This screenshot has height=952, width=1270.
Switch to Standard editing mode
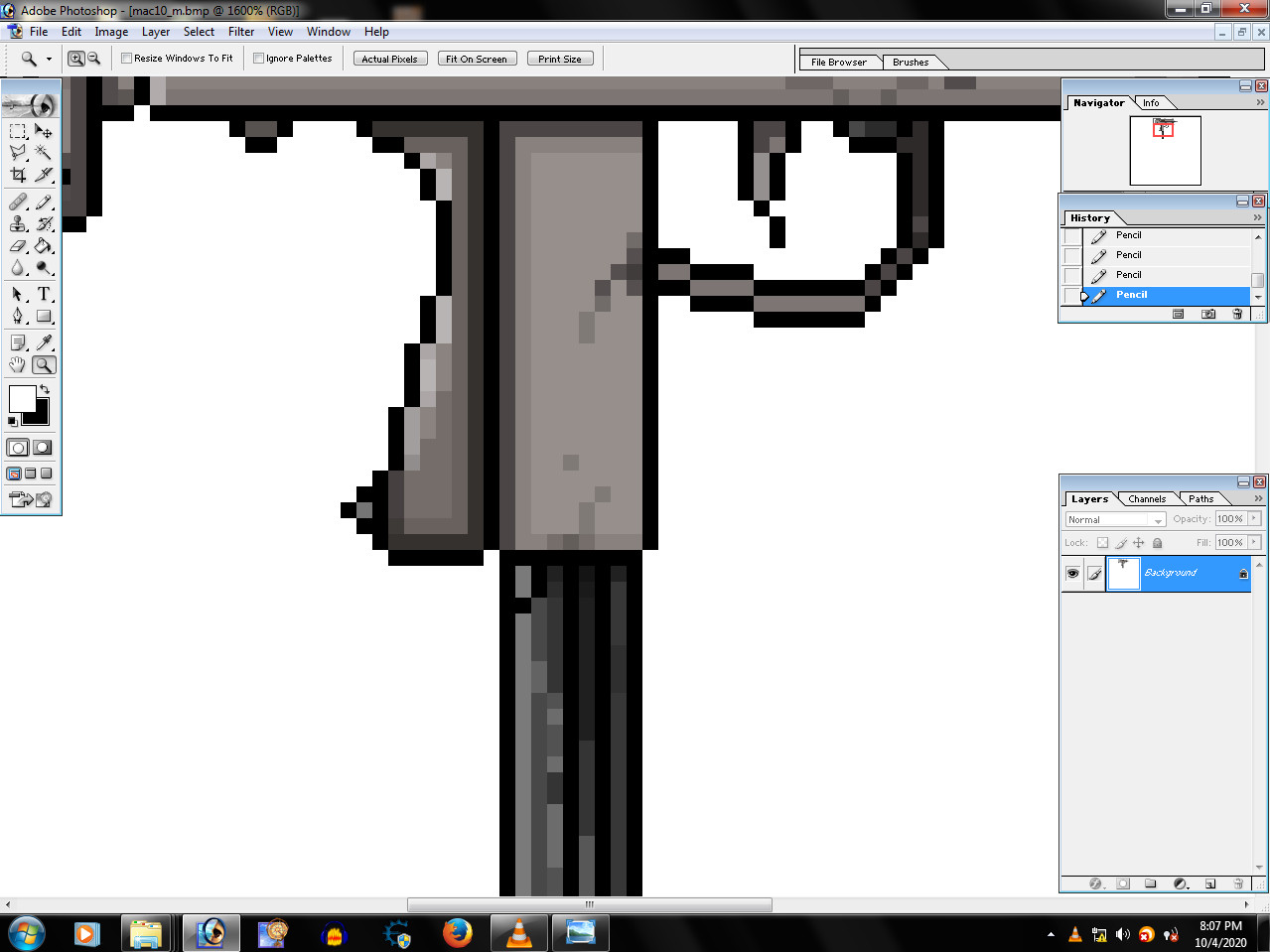coord(18,448)
